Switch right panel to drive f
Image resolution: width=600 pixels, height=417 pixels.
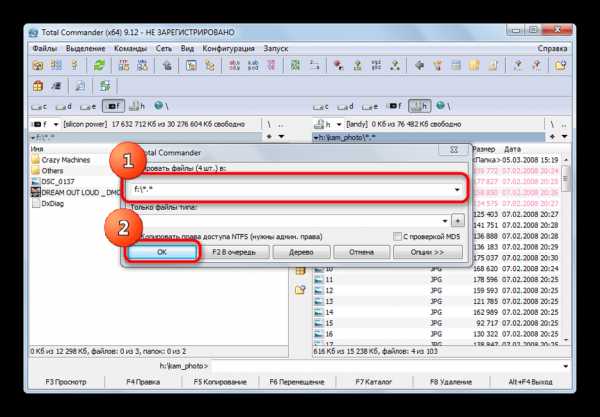click(x=394, y=106)
